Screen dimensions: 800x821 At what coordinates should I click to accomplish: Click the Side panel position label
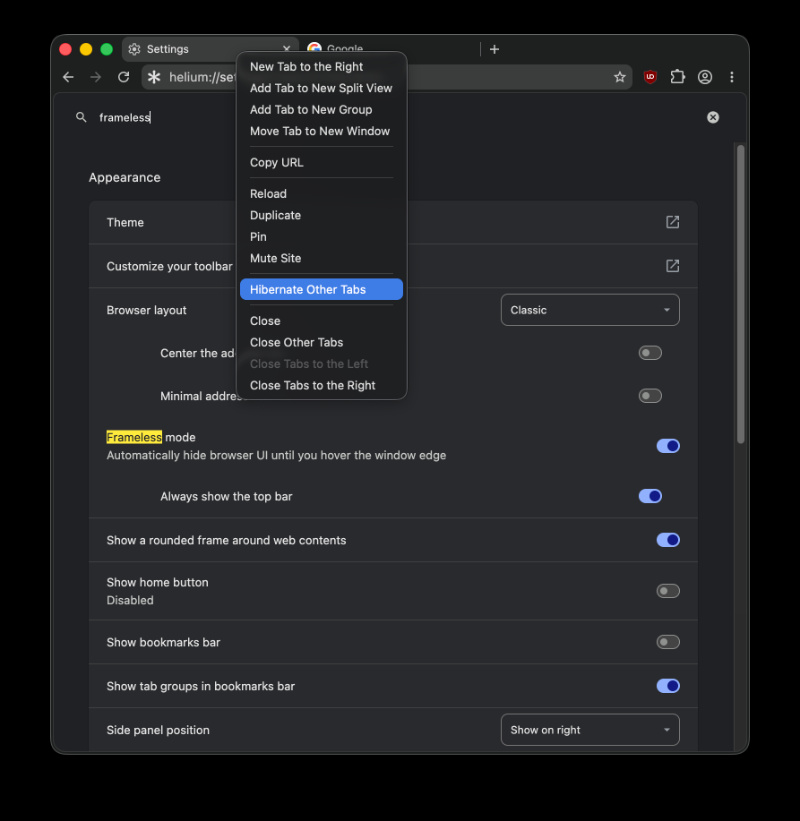(x=158, y=730)
